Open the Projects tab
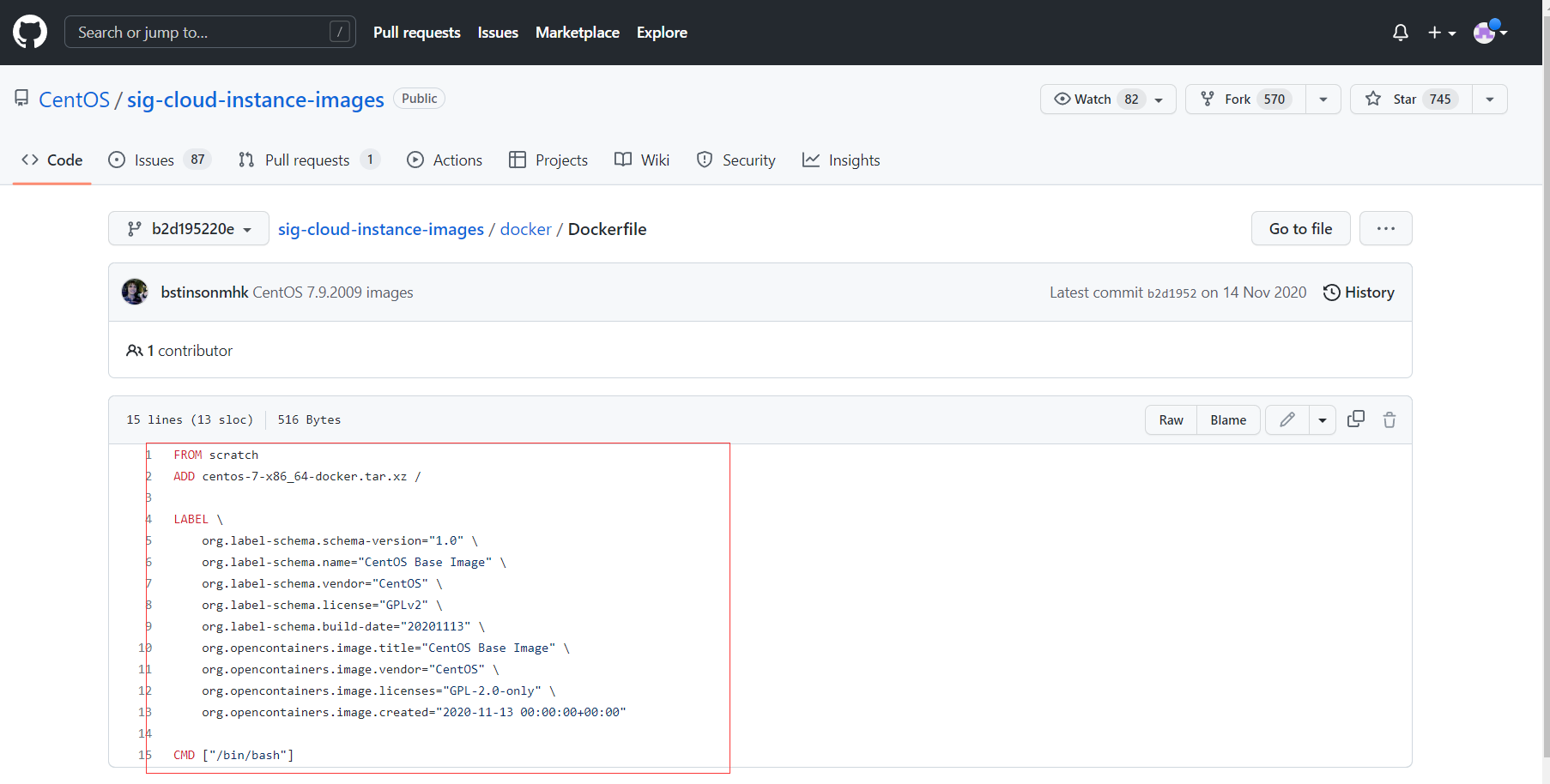The width and height of the screenshot is (1550, 784). (548, 160)
